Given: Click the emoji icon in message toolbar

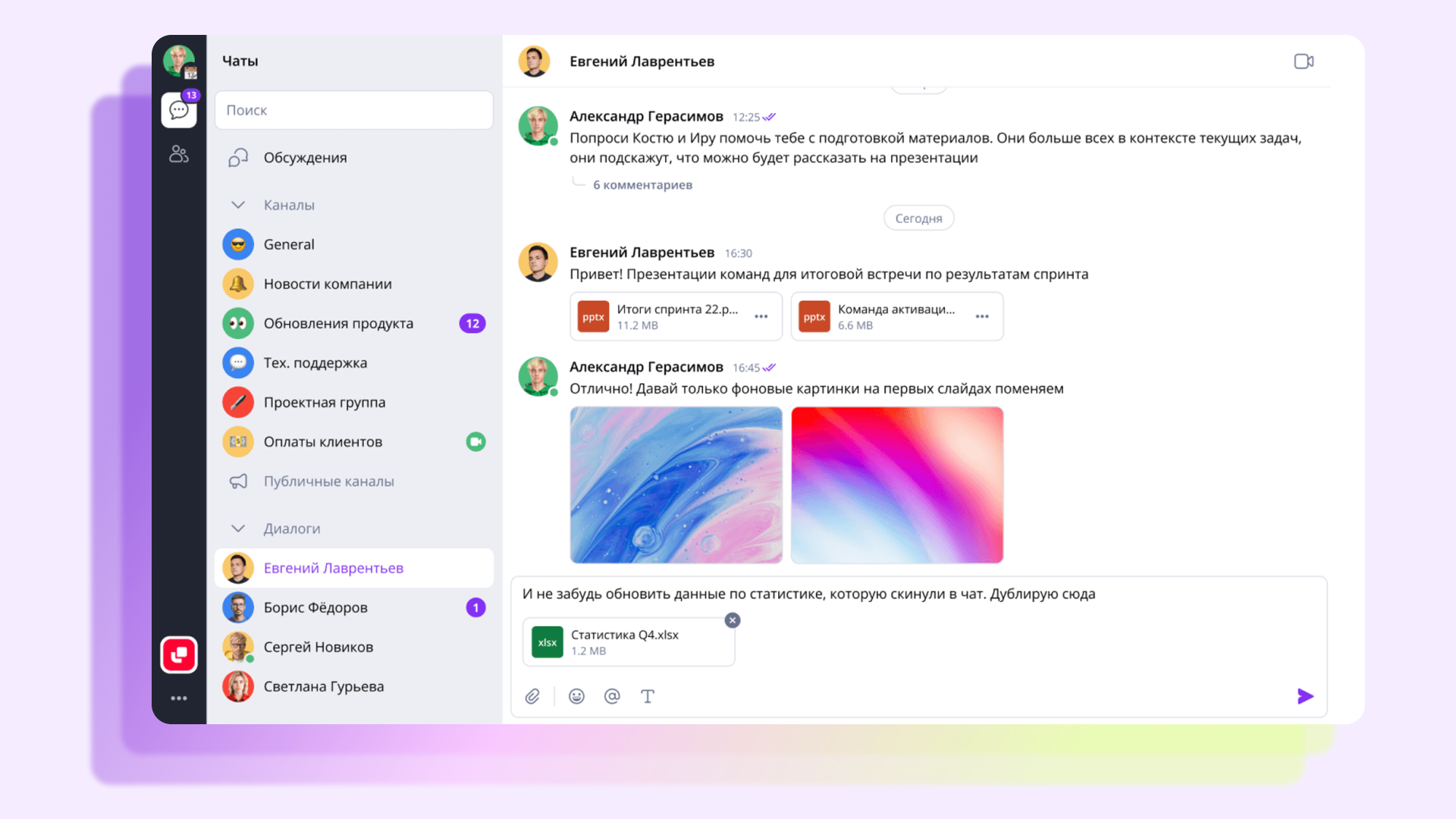Looking at the screenshot, I should coord(577,695).
